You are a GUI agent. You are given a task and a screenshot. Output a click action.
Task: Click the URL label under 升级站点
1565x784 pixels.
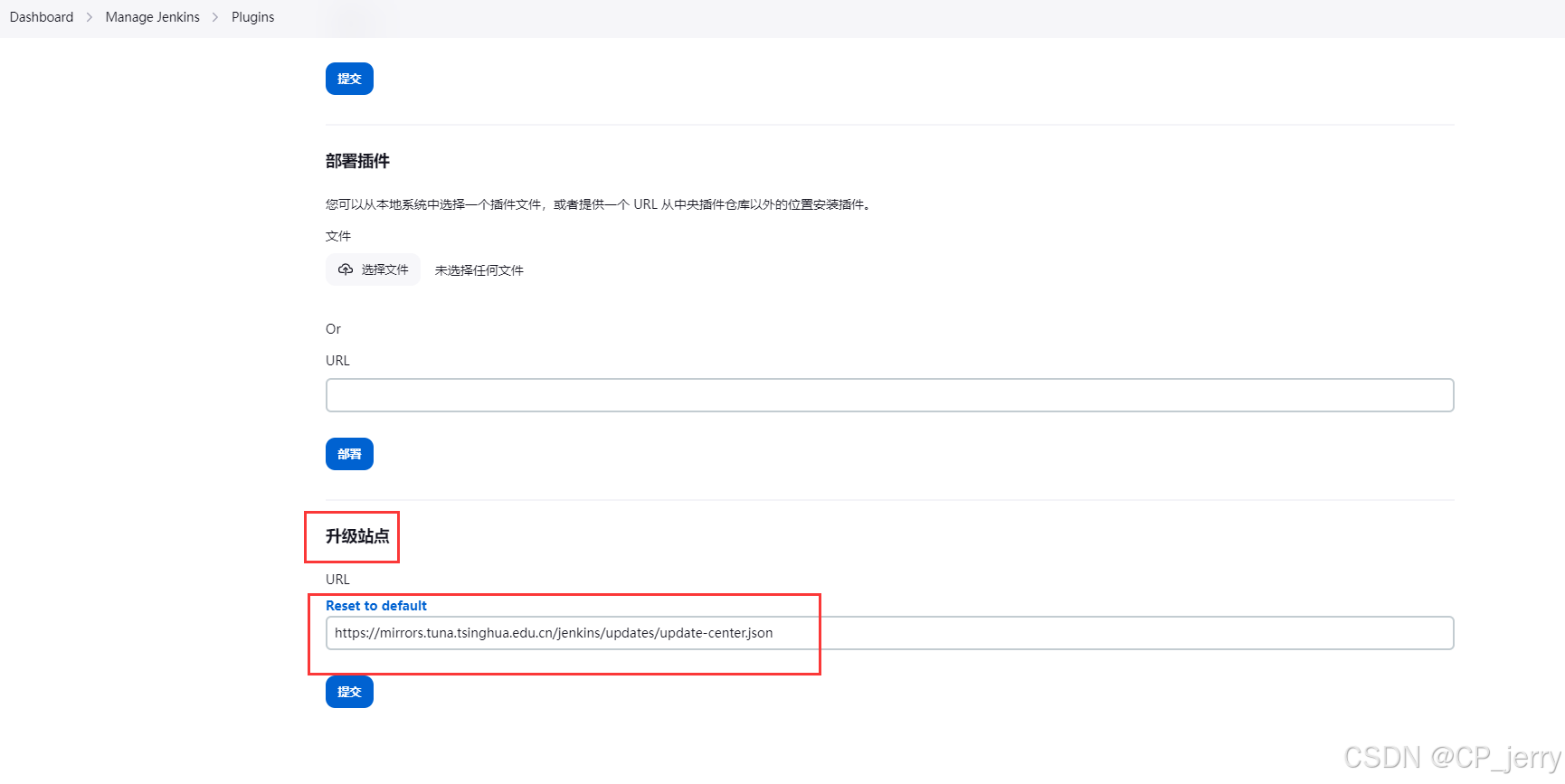(x=337, y=580)
